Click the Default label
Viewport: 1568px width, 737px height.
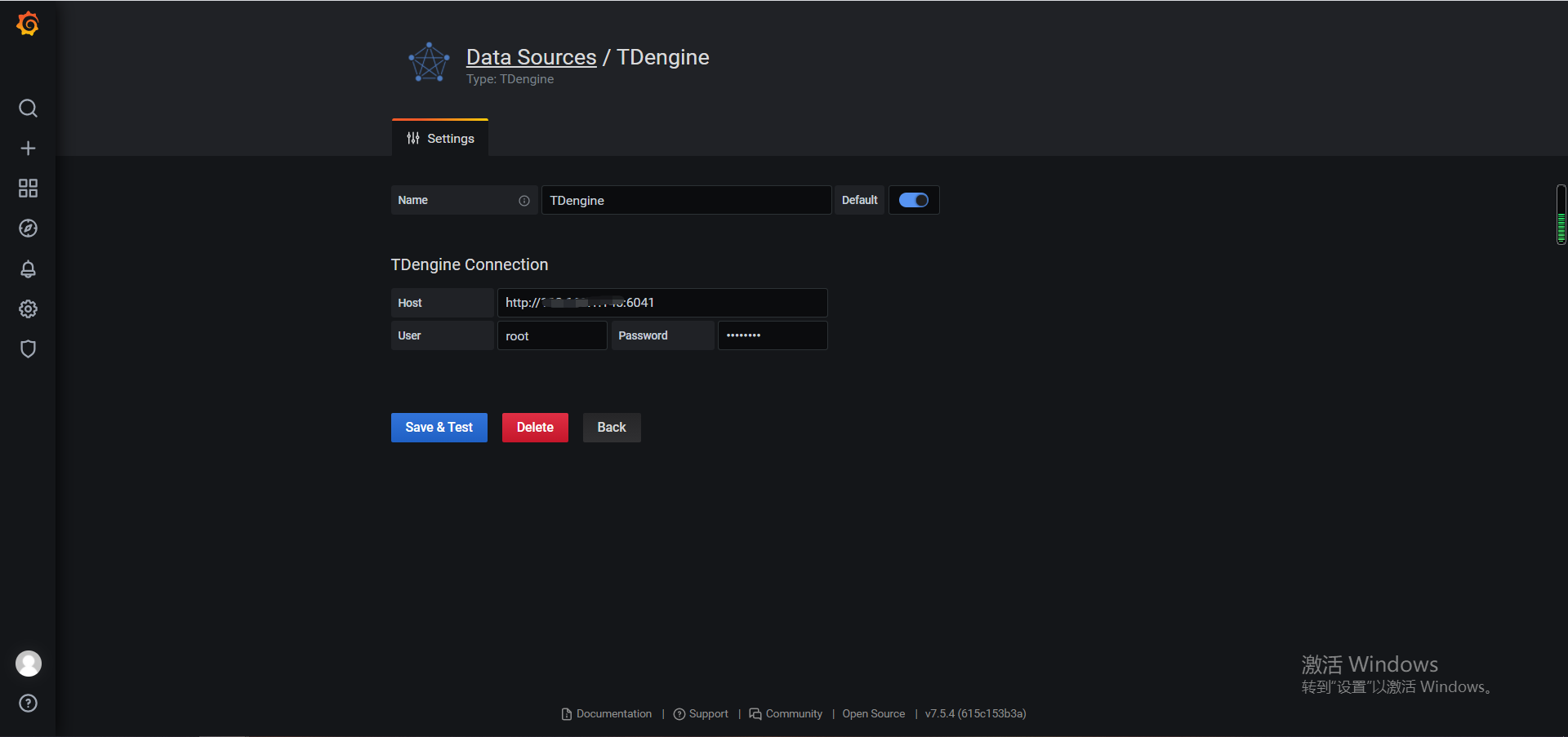pos(860,200)
